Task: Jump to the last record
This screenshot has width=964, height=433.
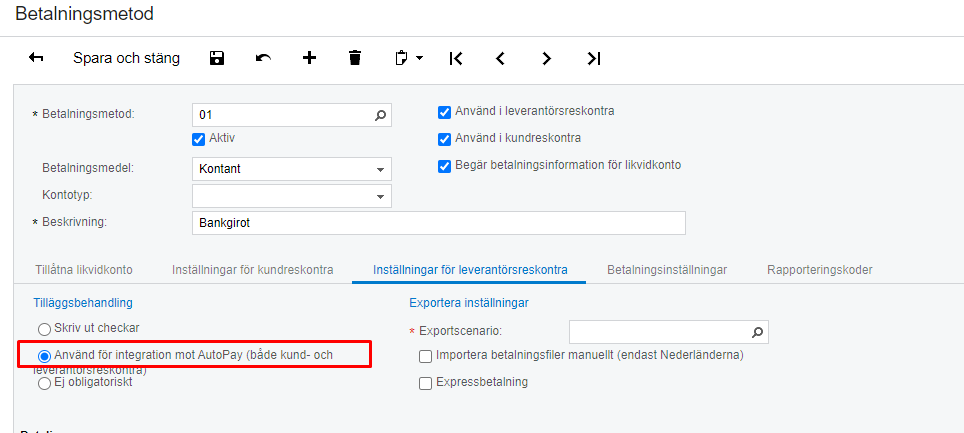Action: [594, 58]
